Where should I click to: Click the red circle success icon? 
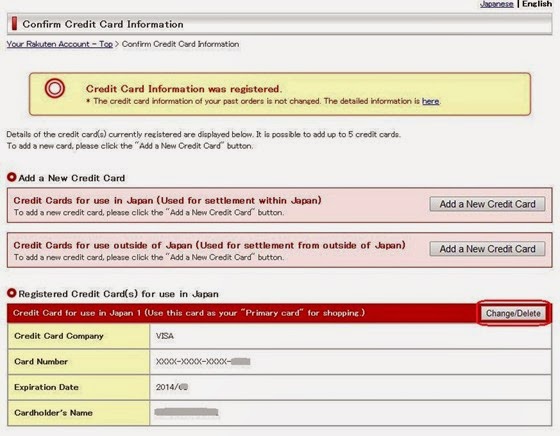coord(55,88)
